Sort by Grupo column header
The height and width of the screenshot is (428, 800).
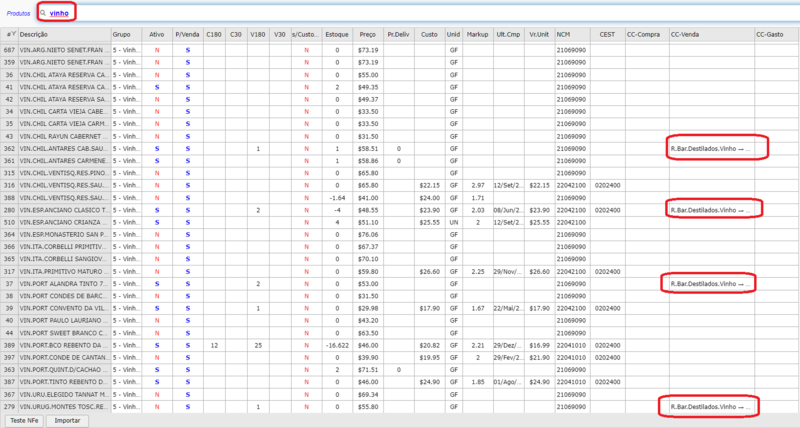[x=127, y=34]
